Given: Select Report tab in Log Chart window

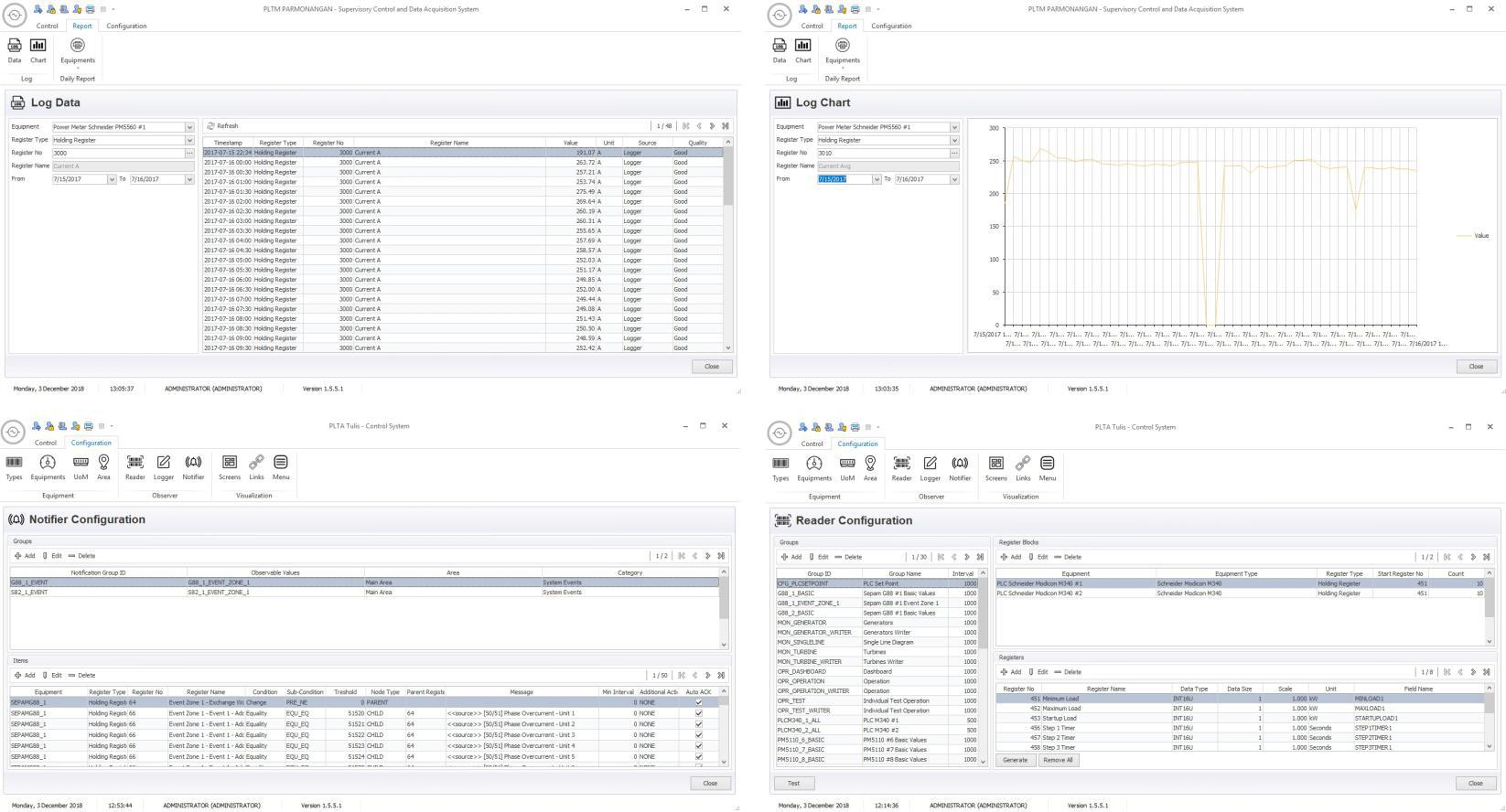Looking at the screenshot, I should point(847,26).
